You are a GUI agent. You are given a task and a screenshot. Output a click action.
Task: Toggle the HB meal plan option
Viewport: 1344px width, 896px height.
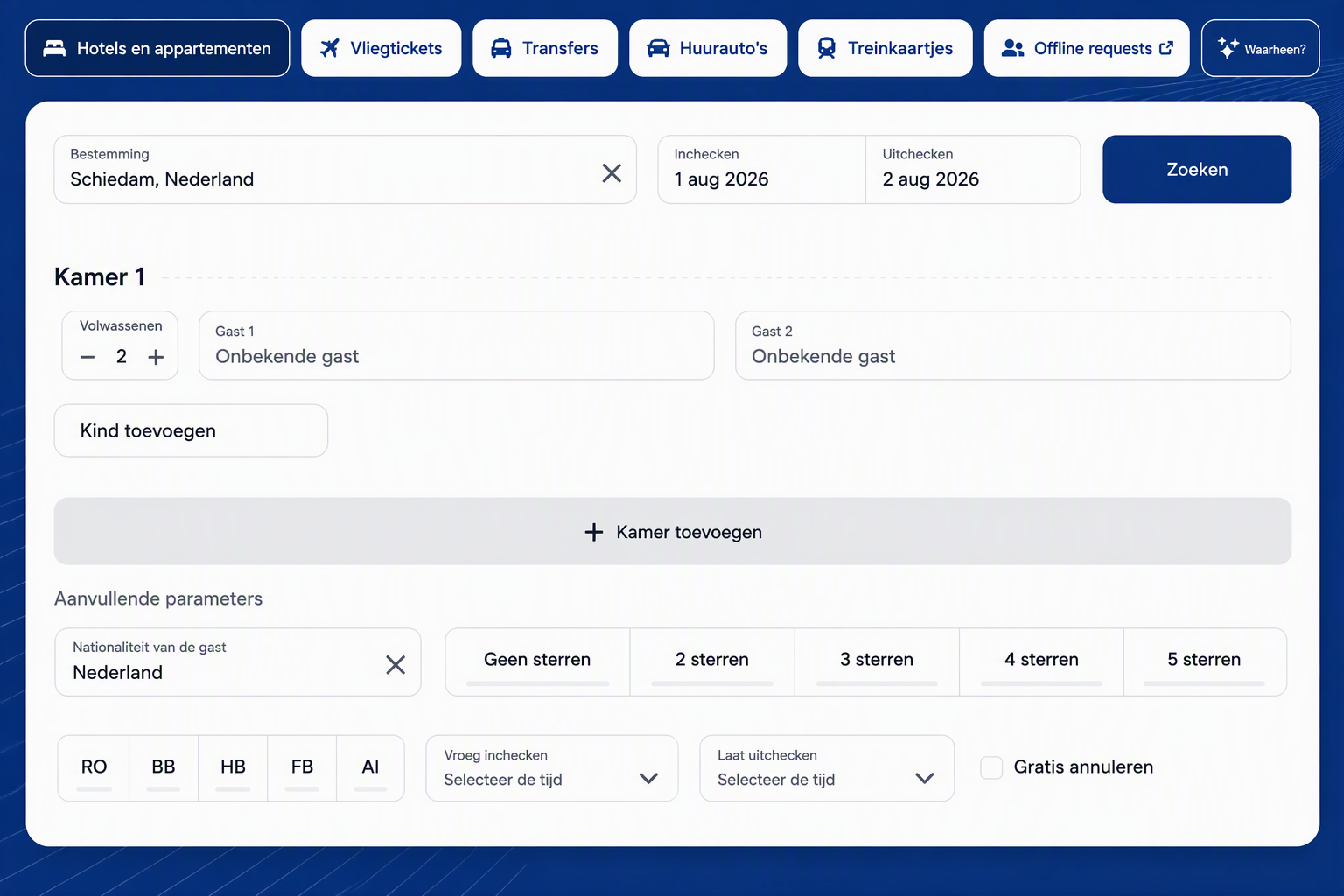tap(233, 768)
